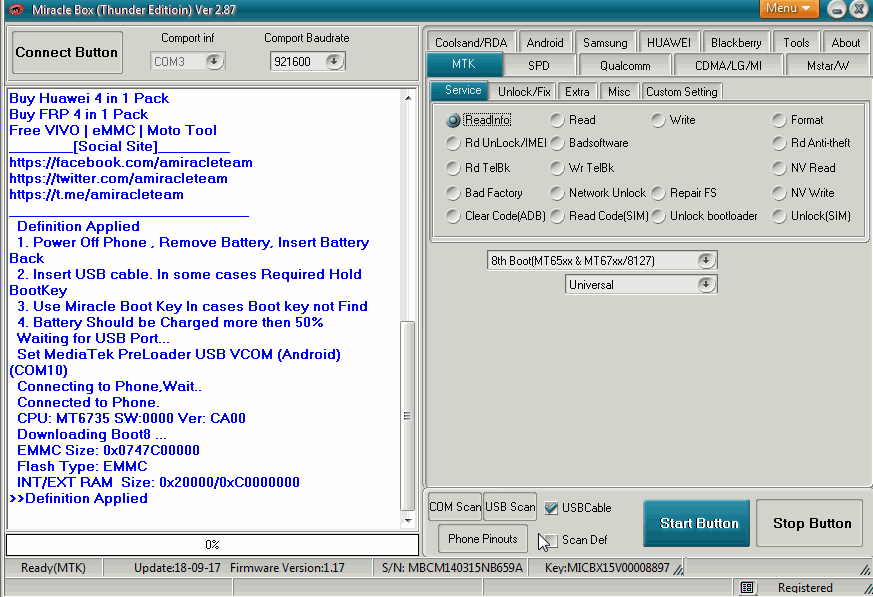Click the status bar grid icon beside Registered
Image resolution: width=873 pixels, height=597 pixels.
click(x=747, y=588)
